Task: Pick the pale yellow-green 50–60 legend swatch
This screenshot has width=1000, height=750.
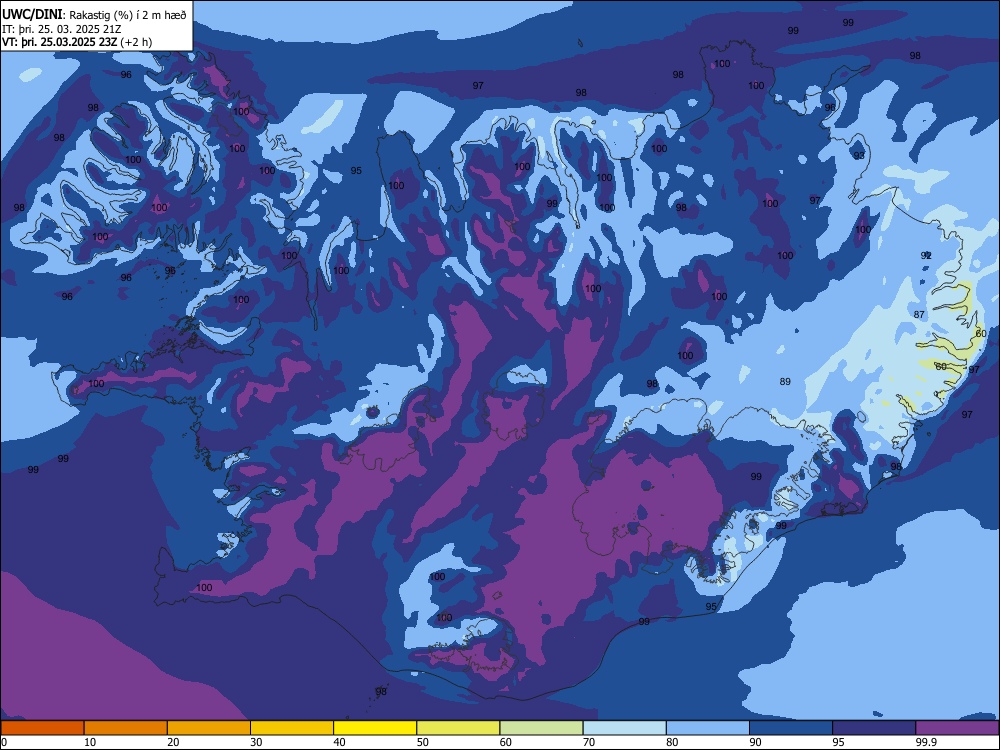Action: (x=459, y=728)
